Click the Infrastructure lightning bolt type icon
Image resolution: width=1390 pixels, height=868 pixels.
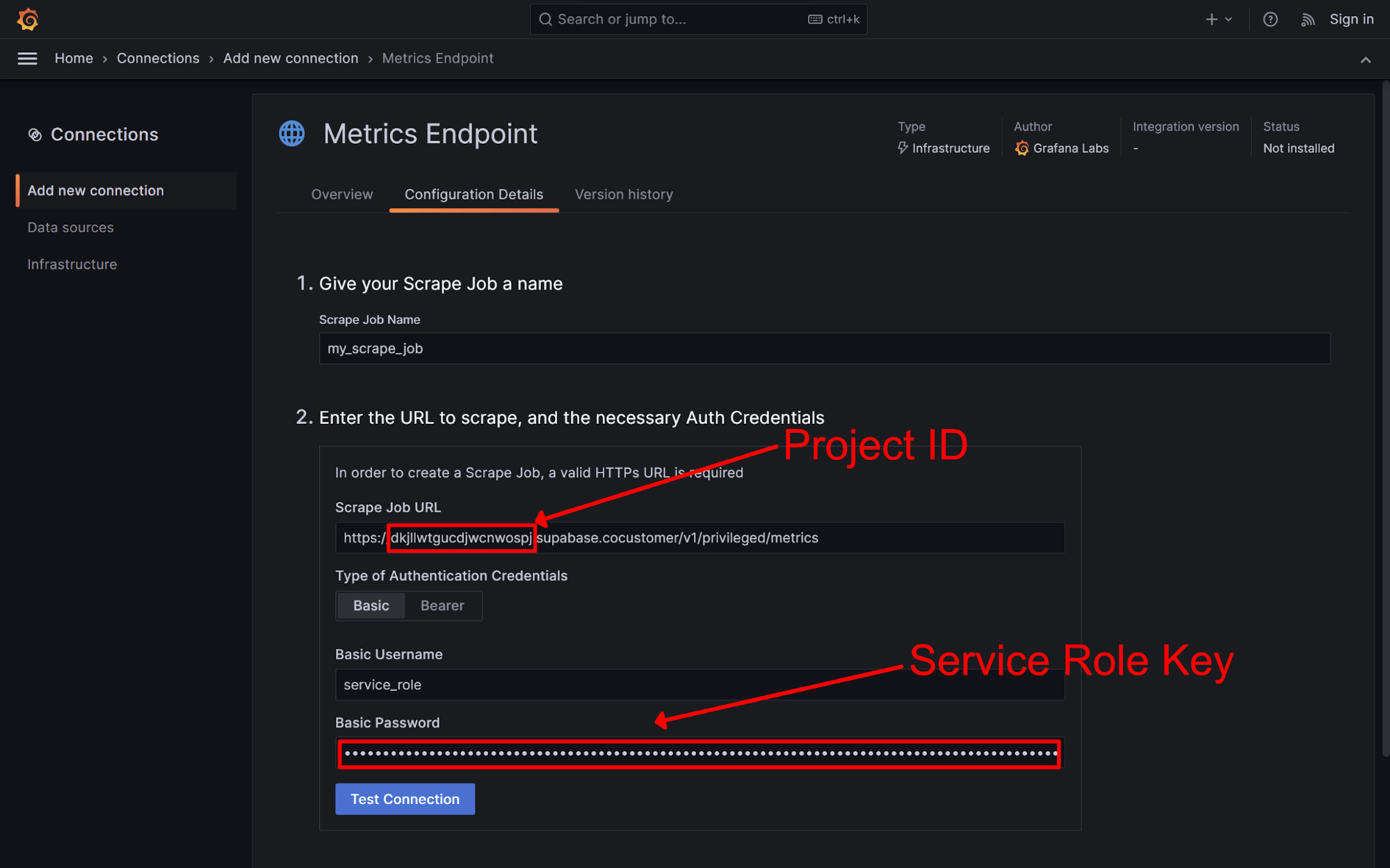pyautogui.click(x=902, y=148)
